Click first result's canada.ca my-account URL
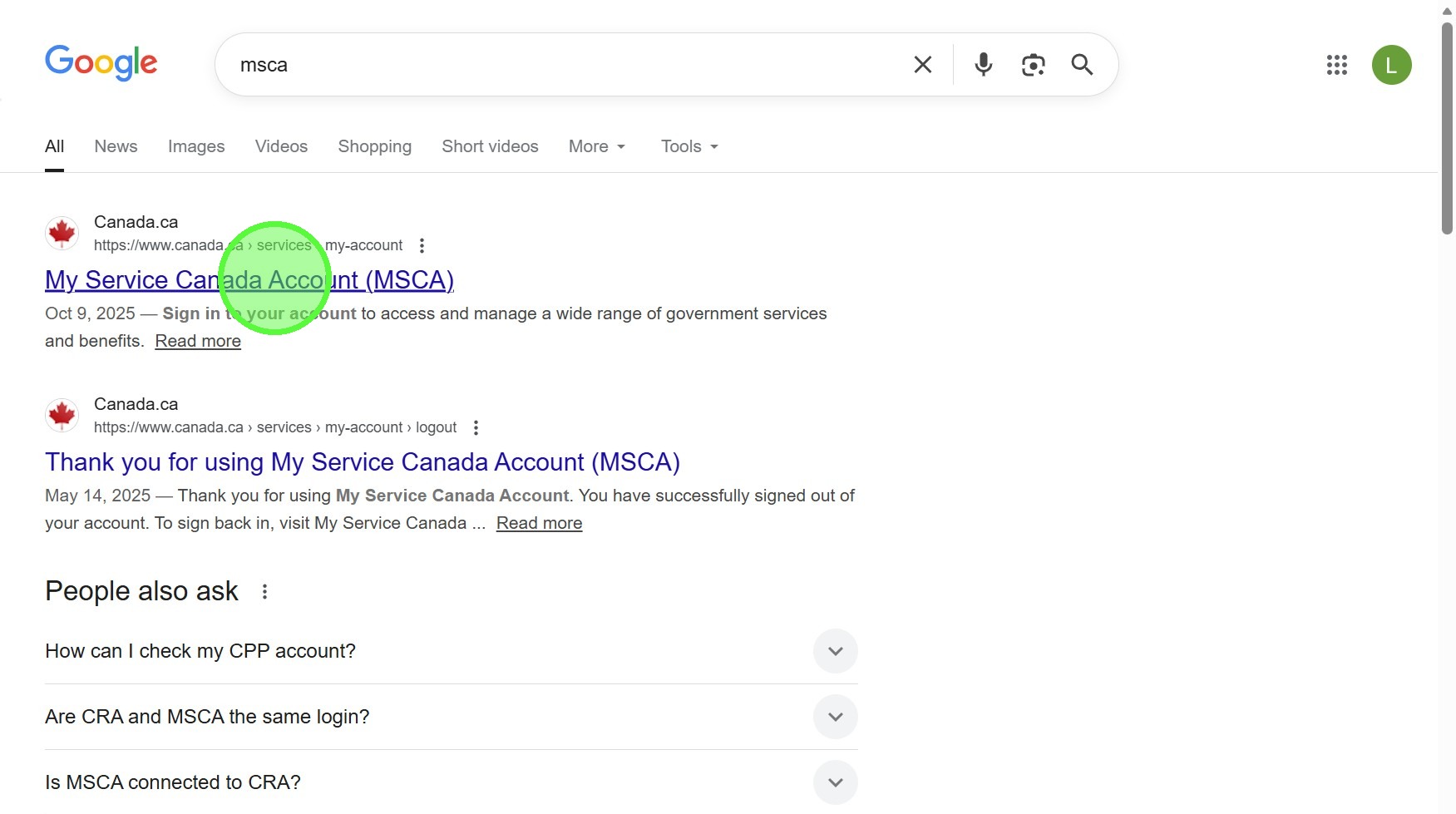The width and height of the screenshot is (1456, 814). coord(248,245)
